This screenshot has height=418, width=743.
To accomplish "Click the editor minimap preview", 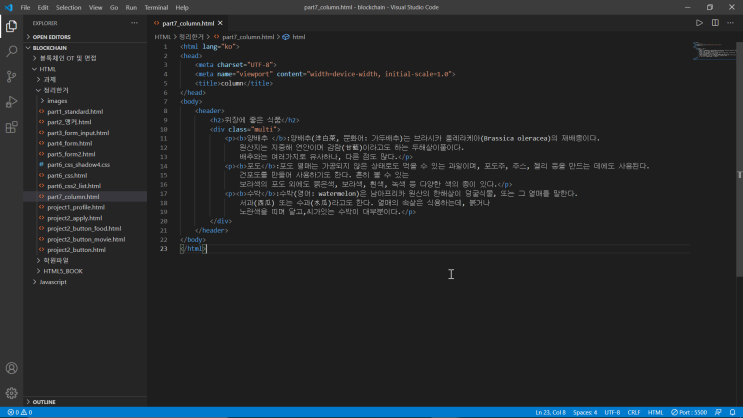I will click(x=714, y=51).
